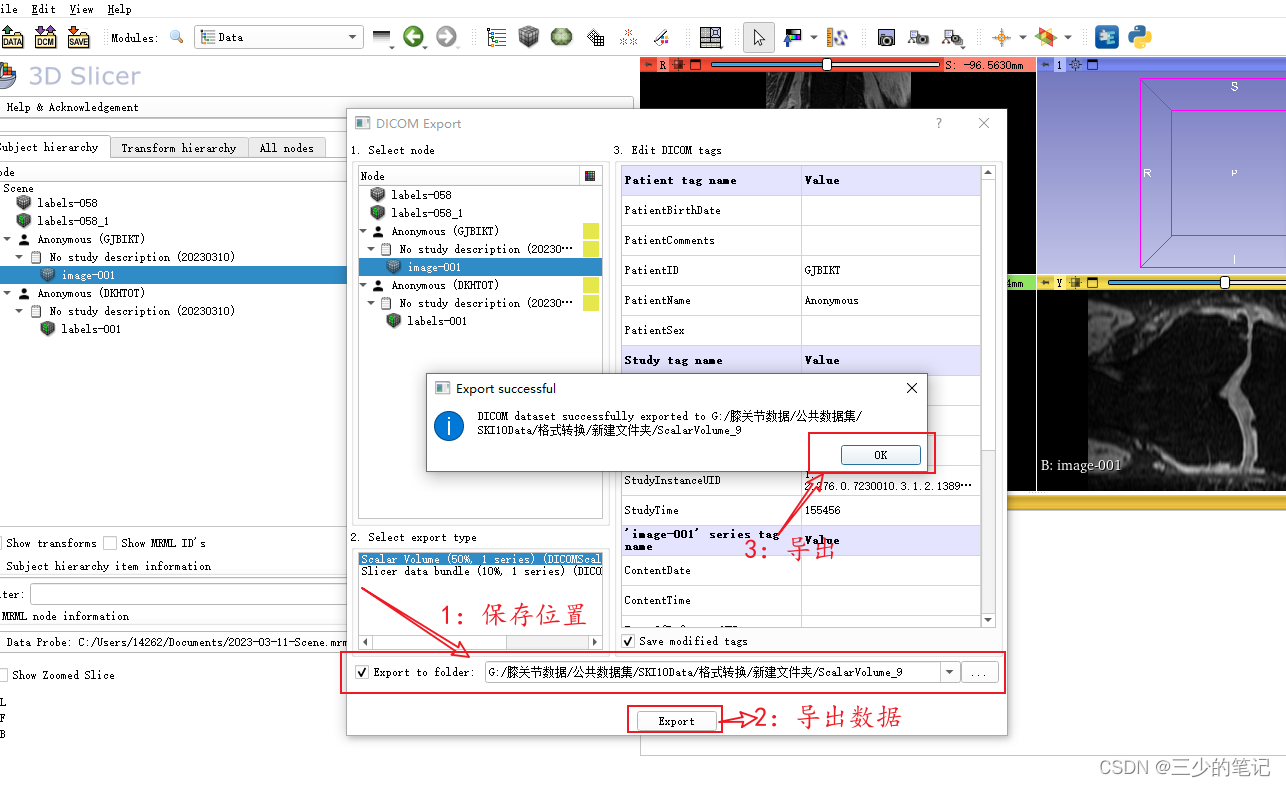This screenshot has height=787, width=1286.
Task: Collapse Anonymous (GJBIKT) in export node list
Action: [365, 231]
